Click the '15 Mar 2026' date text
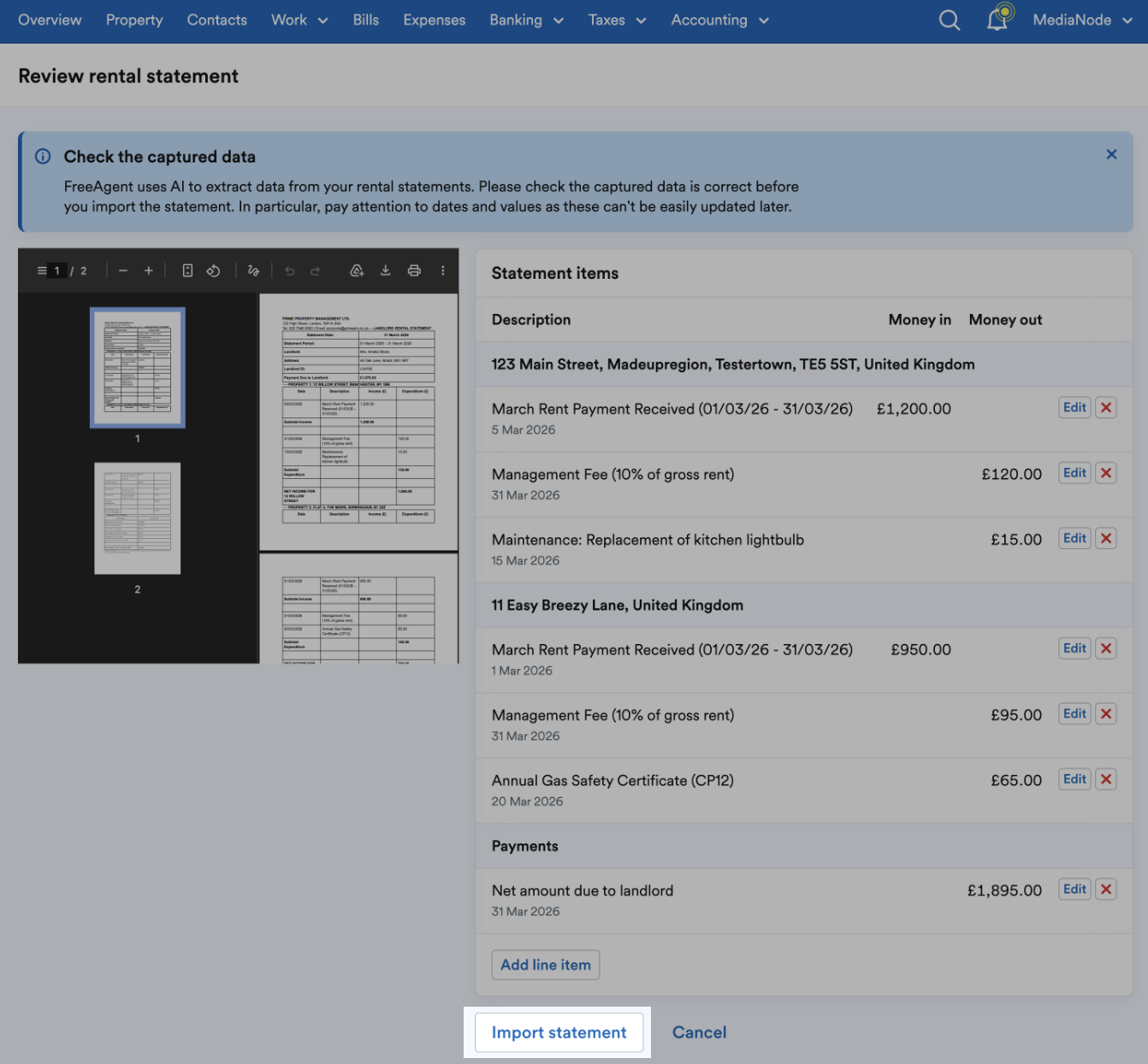Screen dimensions: 1148x1064 (525, 561)
